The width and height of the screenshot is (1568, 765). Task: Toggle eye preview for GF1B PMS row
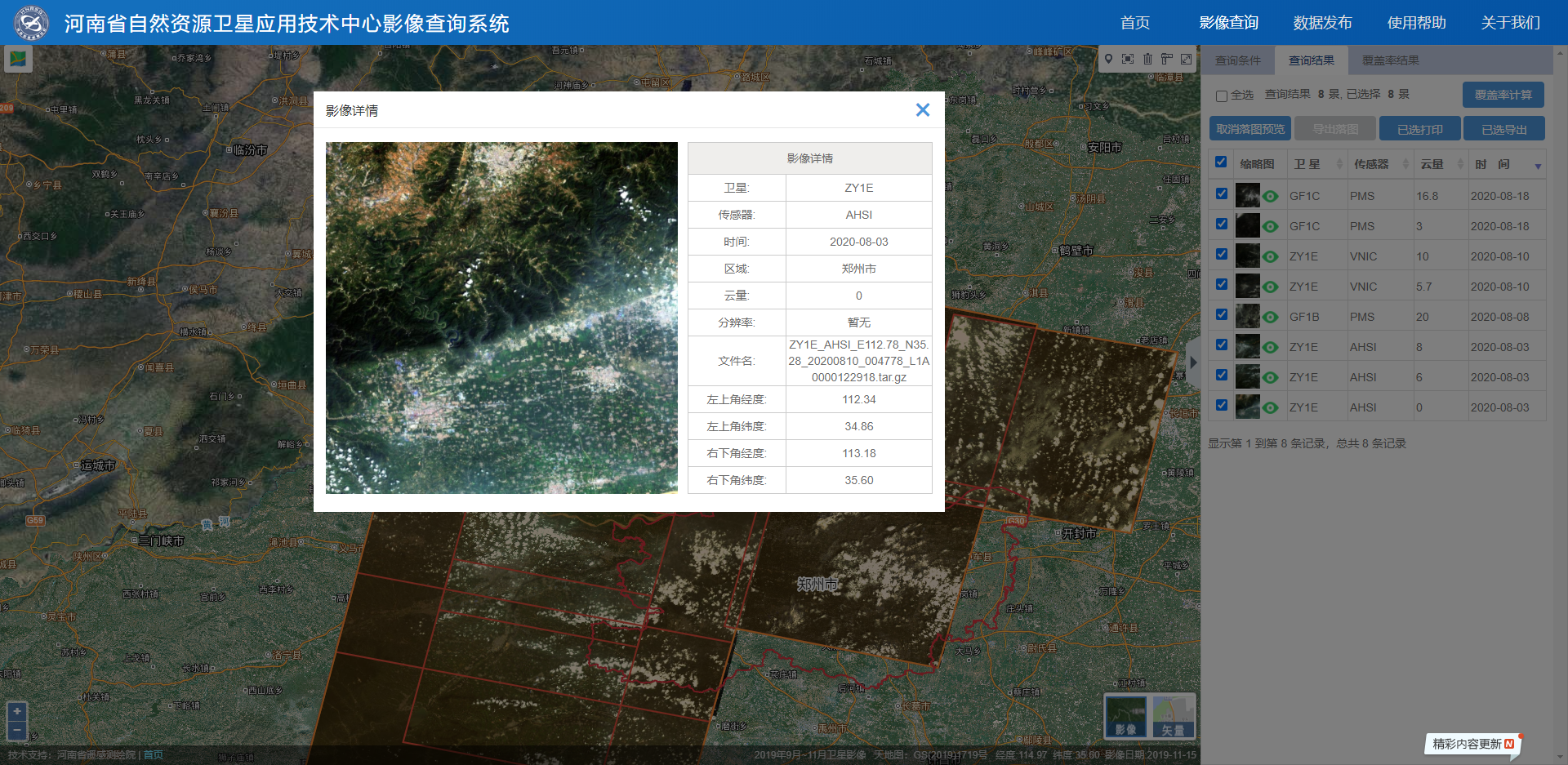point(1271,317)
